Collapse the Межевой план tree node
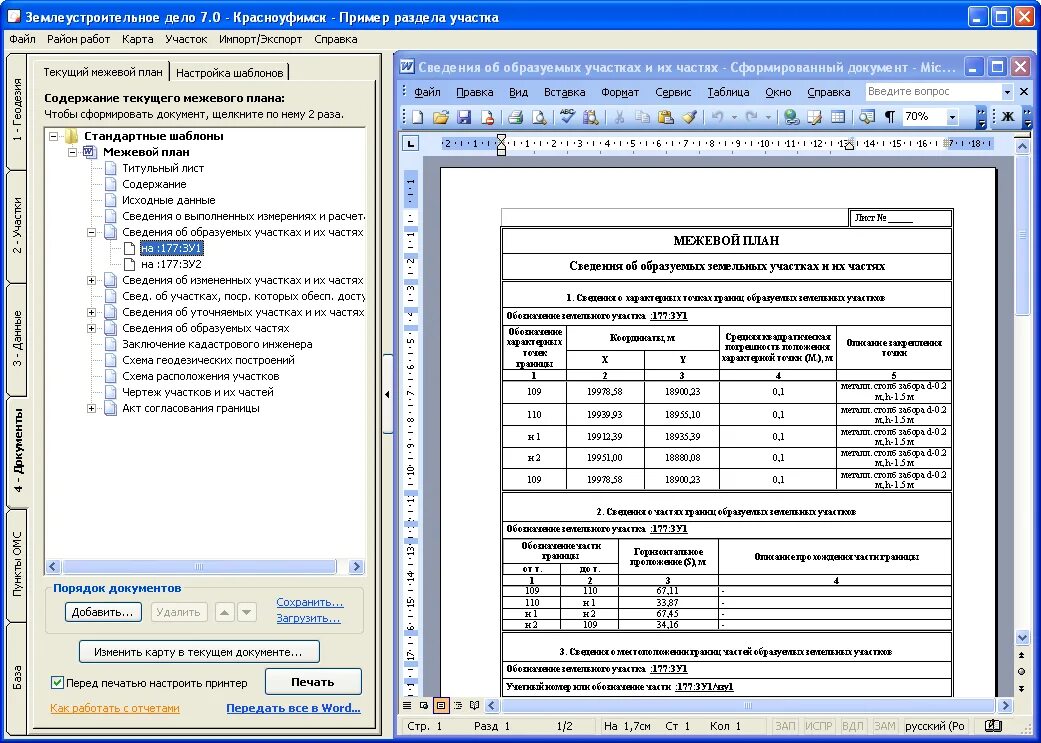1041x743 pixels. coord(72,152)
